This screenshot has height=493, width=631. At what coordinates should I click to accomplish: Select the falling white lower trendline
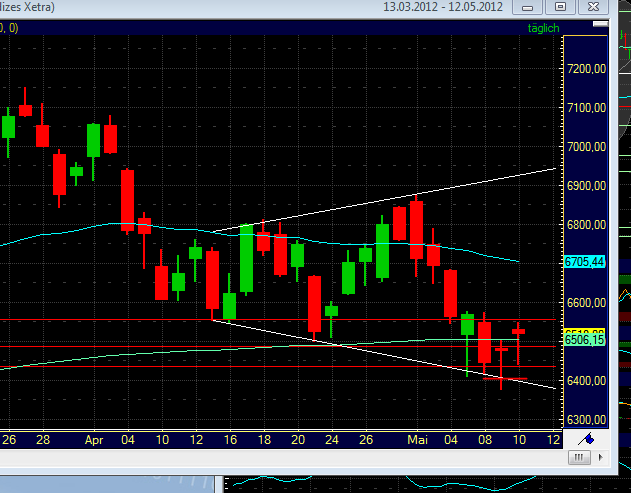[x=386, y=355]
